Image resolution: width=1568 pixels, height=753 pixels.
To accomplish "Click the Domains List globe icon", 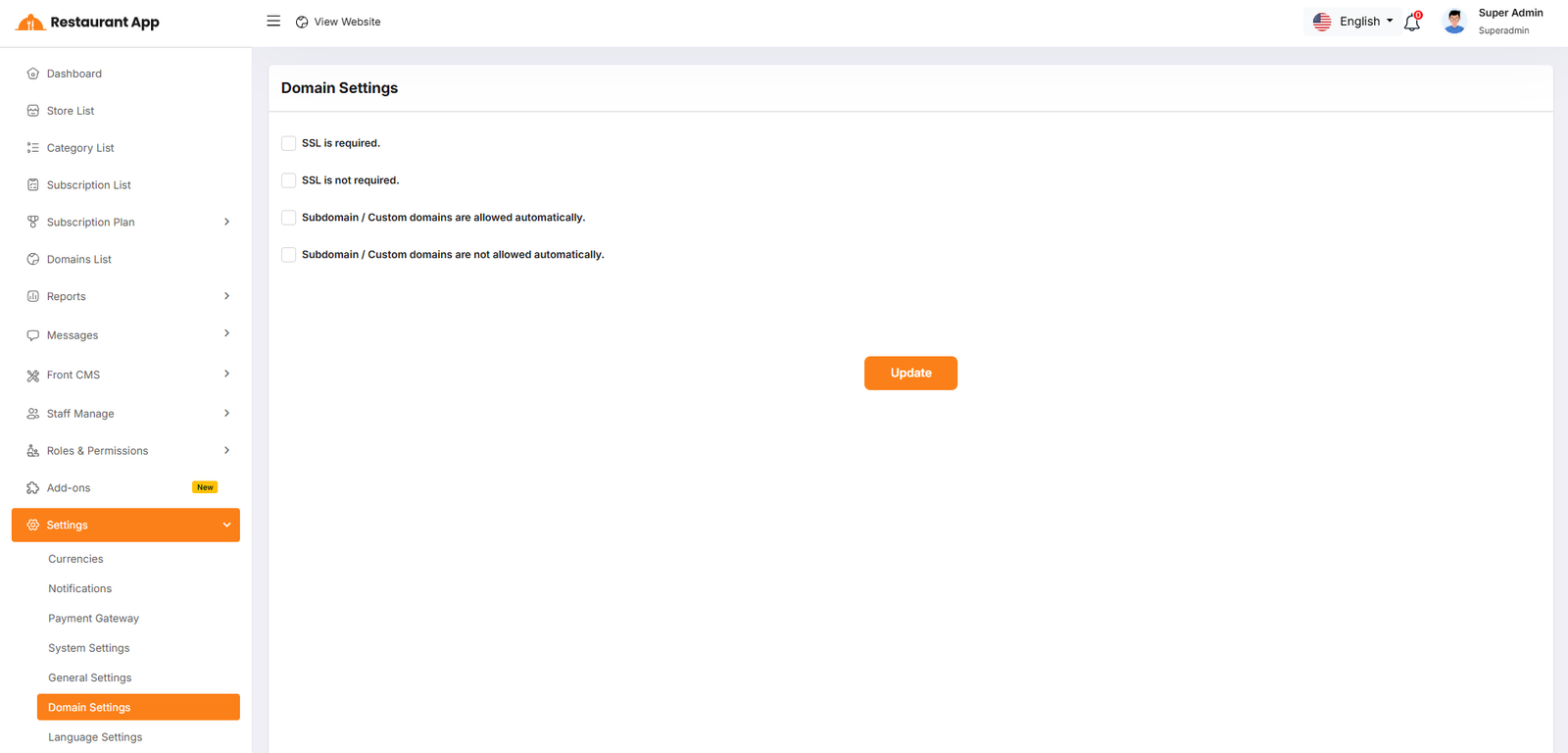I will [33, 260].
